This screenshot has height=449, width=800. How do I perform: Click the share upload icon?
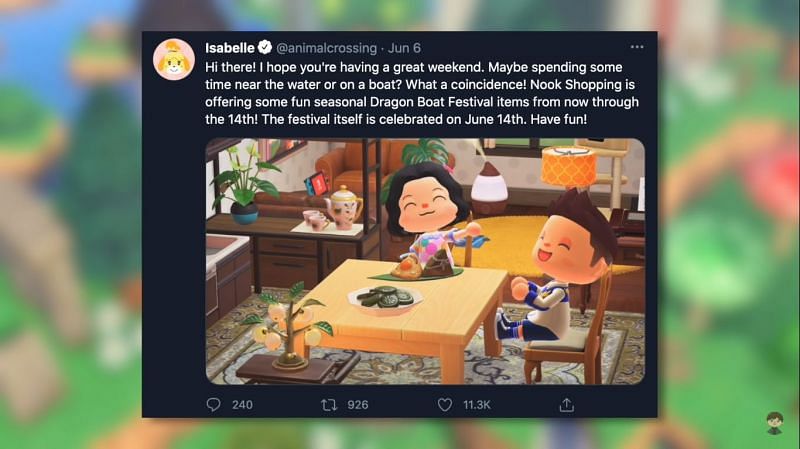point(566,405)
